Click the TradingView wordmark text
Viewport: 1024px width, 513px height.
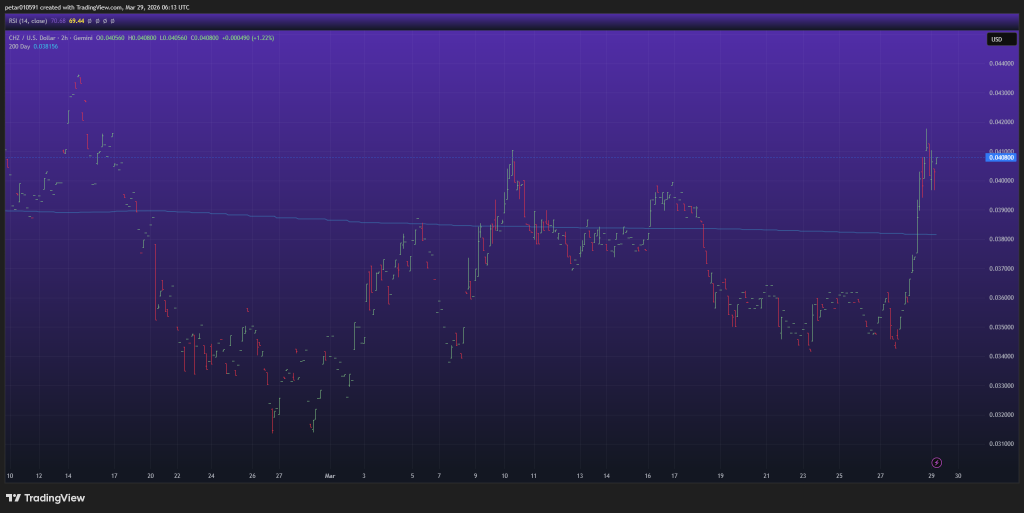pyautogui.click(x=54, y=498)
